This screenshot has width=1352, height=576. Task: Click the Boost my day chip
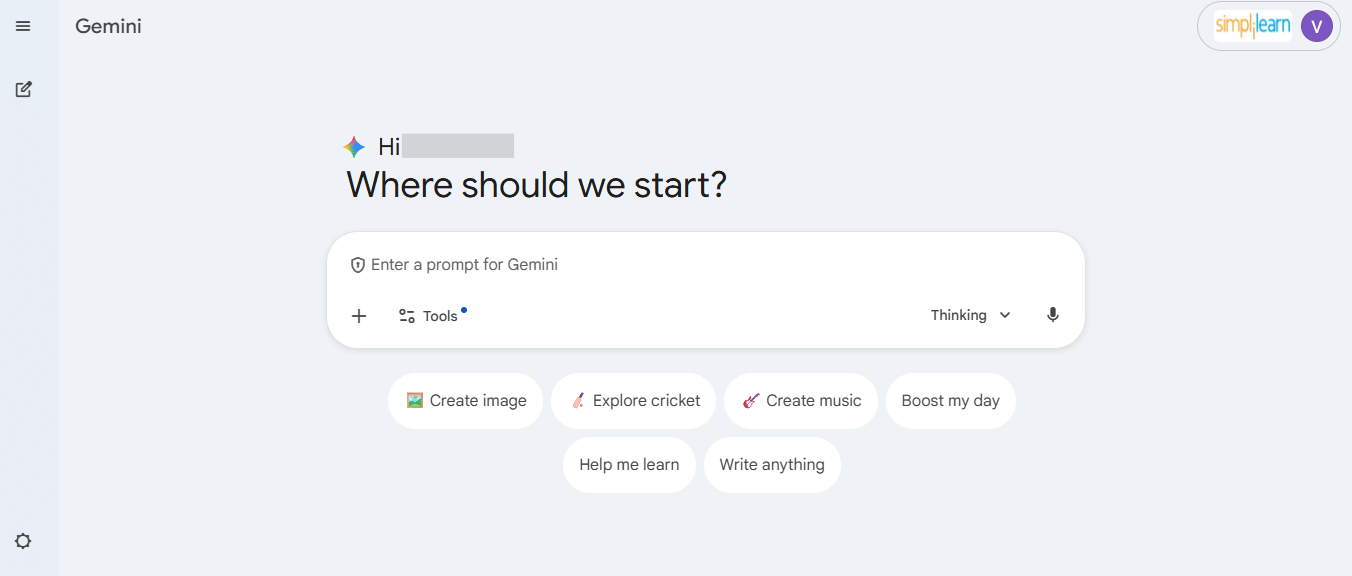tap(950, 400)
